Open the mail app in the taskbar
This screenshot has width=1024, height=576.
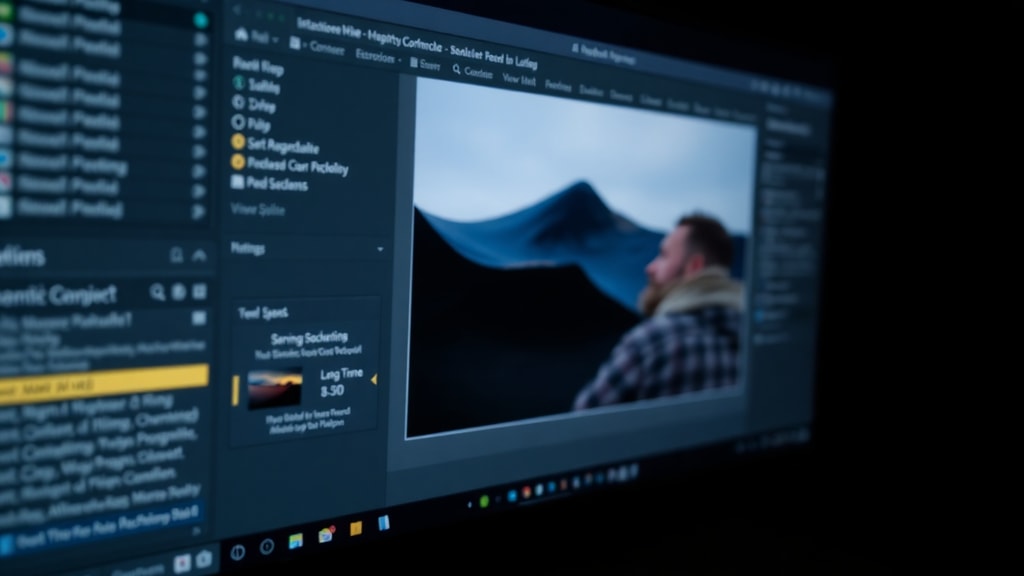[x=326, y=535]
